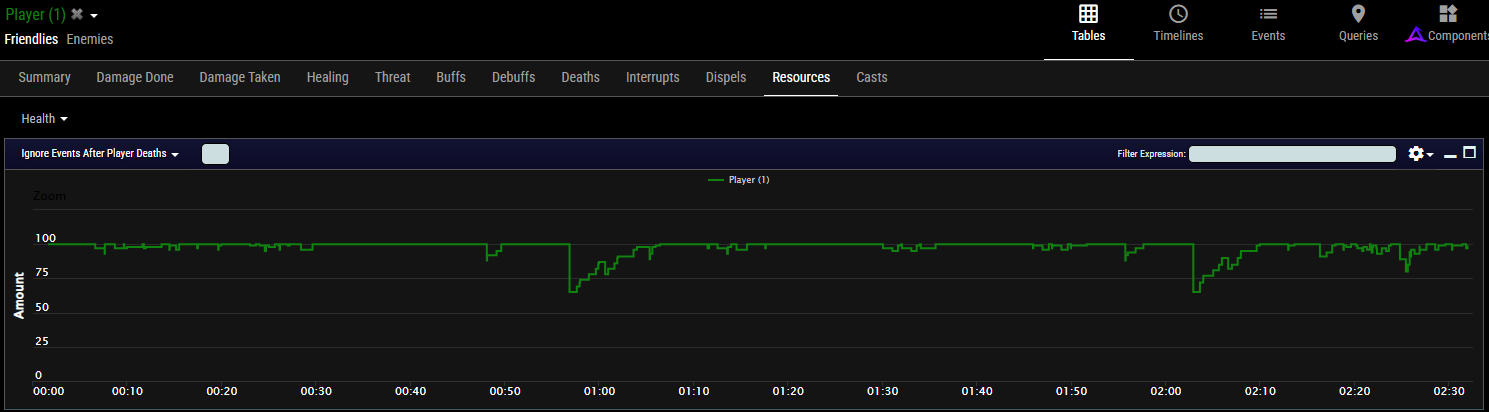Select the Enemies filter
This screenshot has width=1489, height=412.
click(90, 39)
